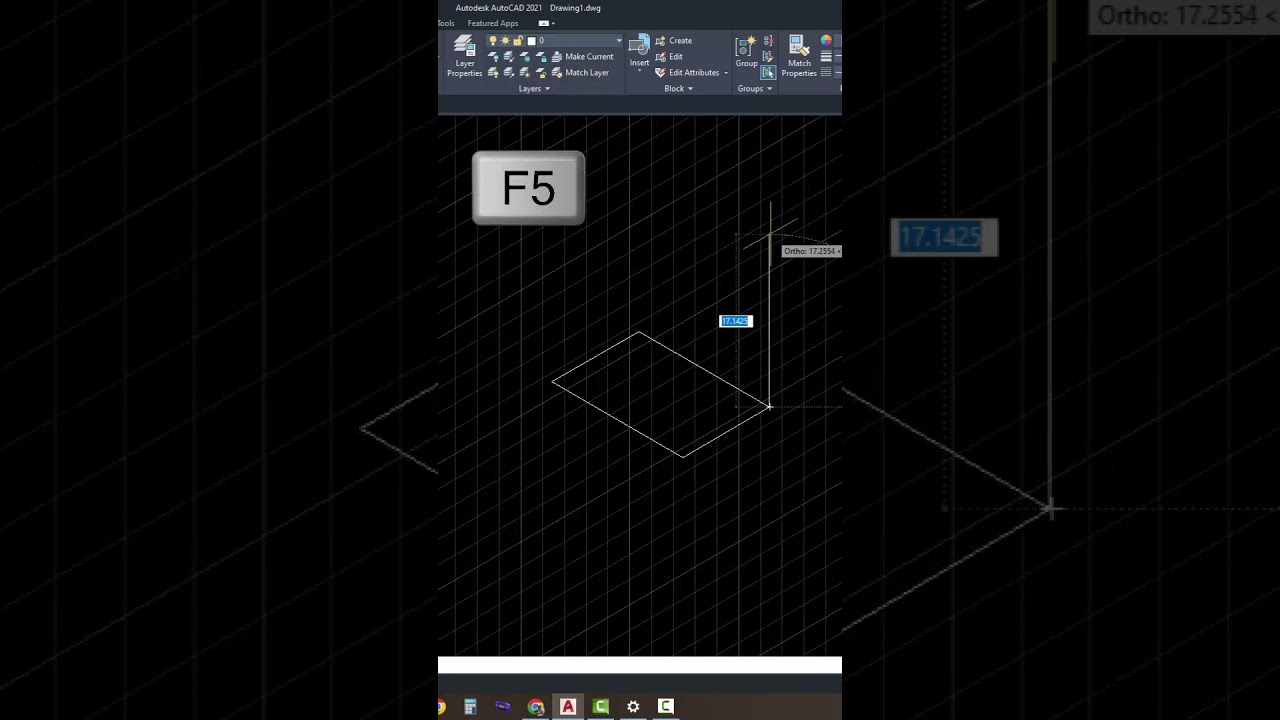This screenshot has height=720, width=1280.
Task: Click layer 0 white color swatch
Action: pos(531,41)
